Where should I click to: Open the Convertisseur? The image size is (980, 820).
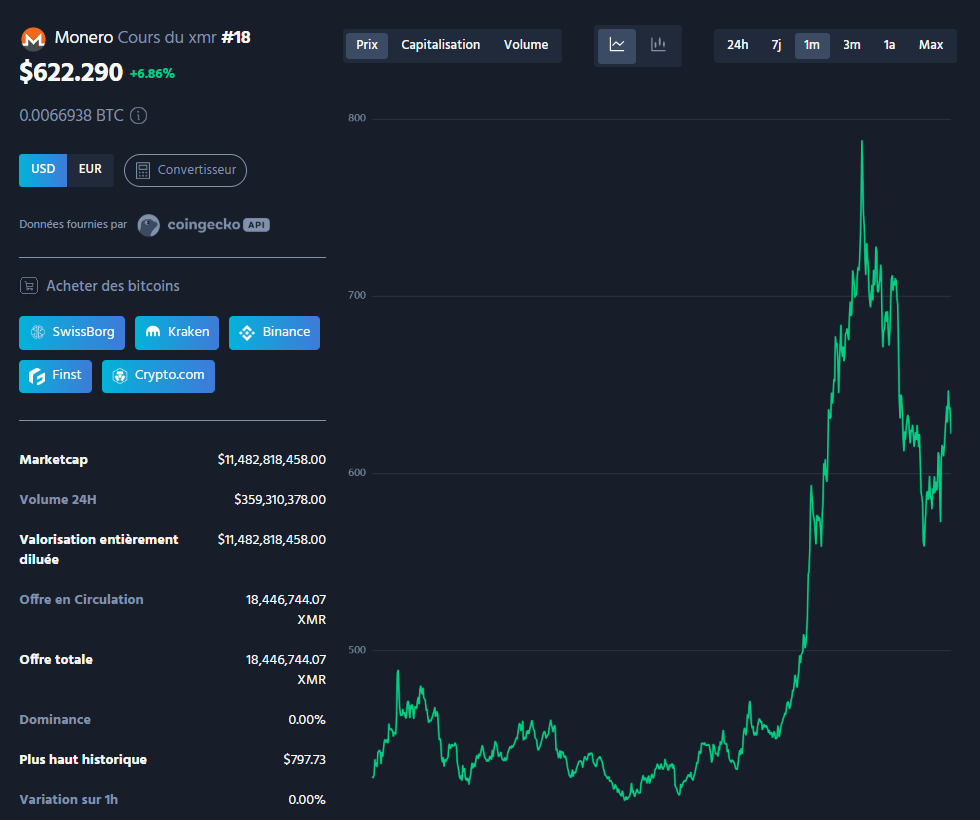coord(185,170)
